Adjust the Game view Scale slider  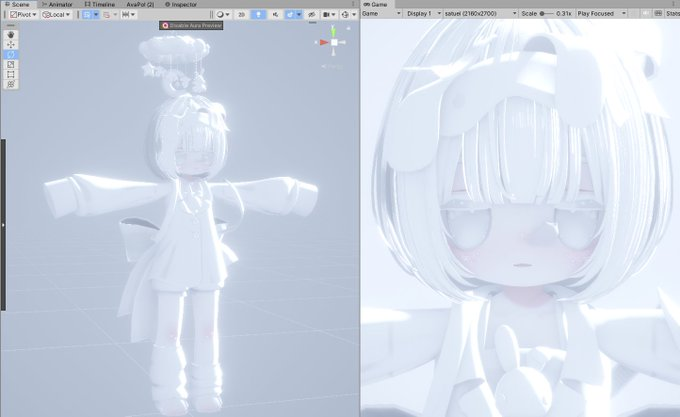pos(546,13)
